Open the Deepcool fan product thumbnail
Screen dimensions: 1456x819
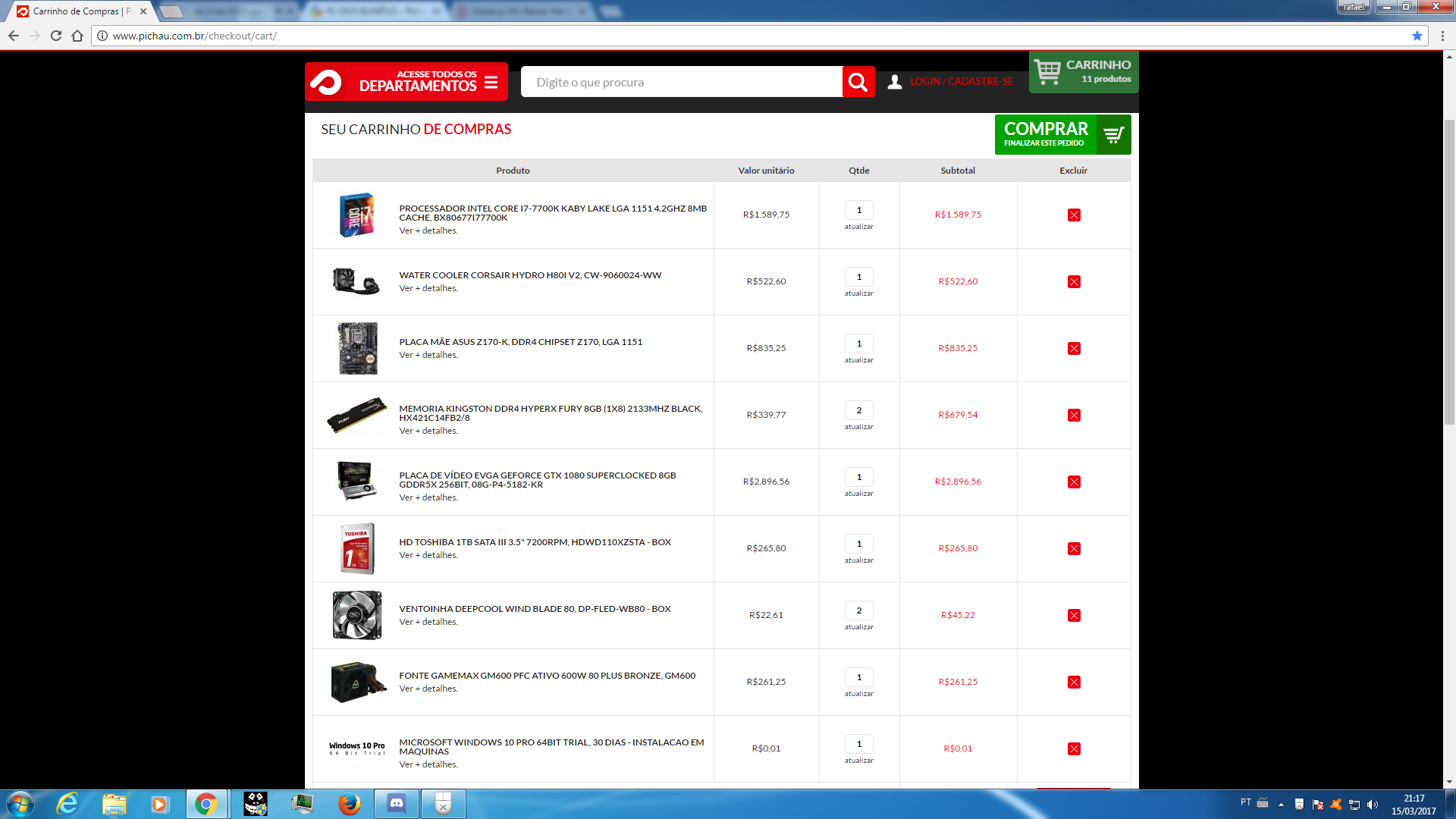(357, 615)
